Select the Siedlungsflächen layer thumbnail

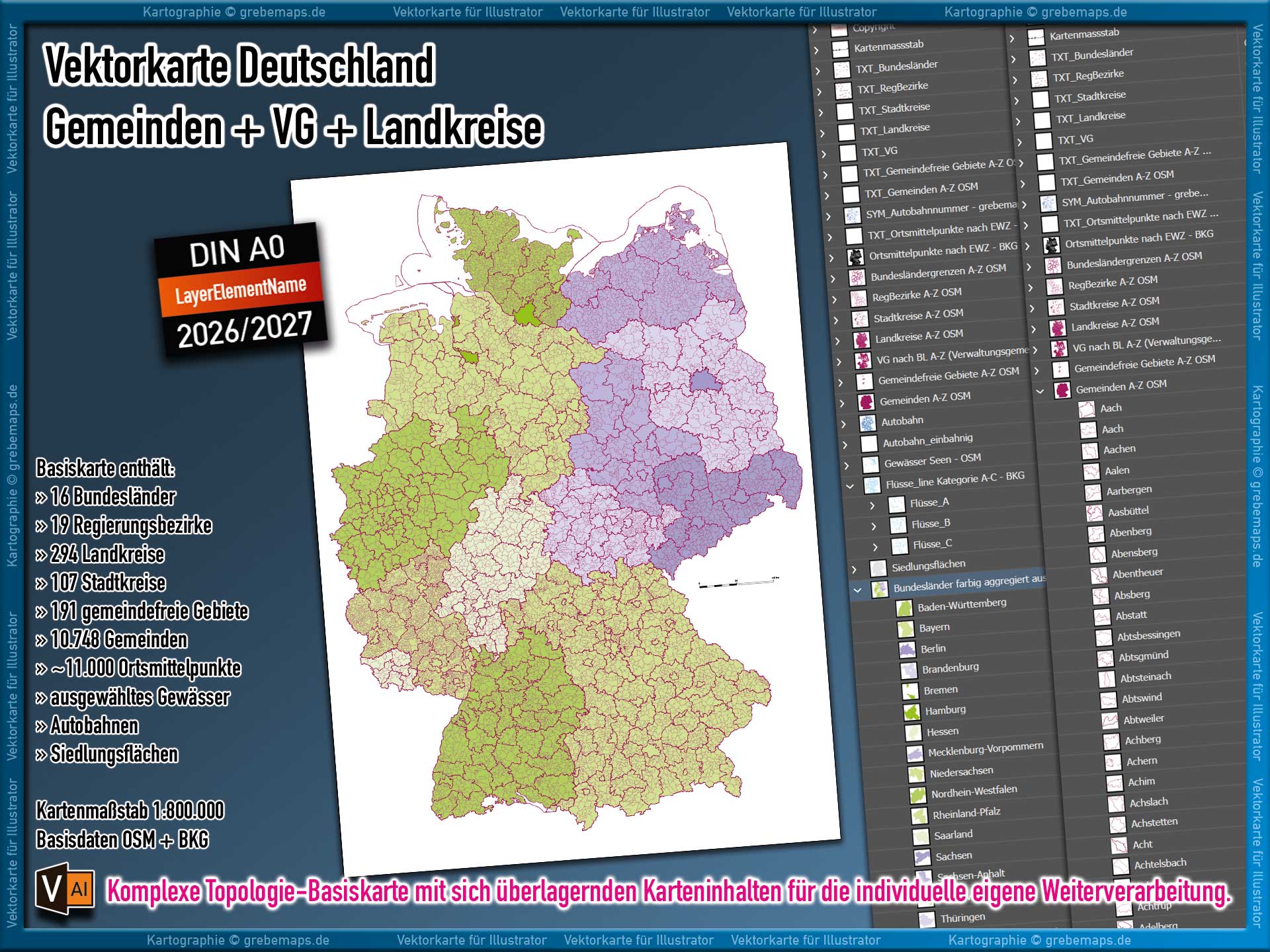[878, 569]
